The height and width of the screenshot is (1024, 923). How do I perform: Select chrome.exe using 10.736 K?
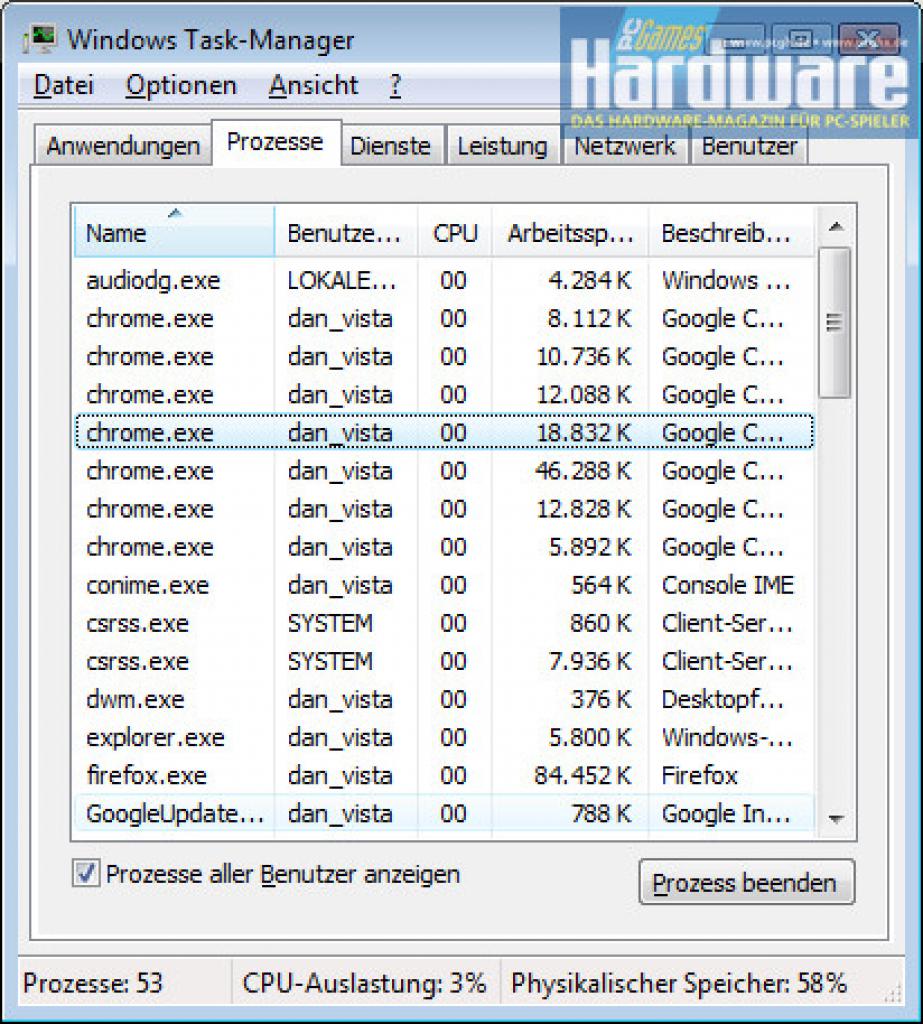444,357
